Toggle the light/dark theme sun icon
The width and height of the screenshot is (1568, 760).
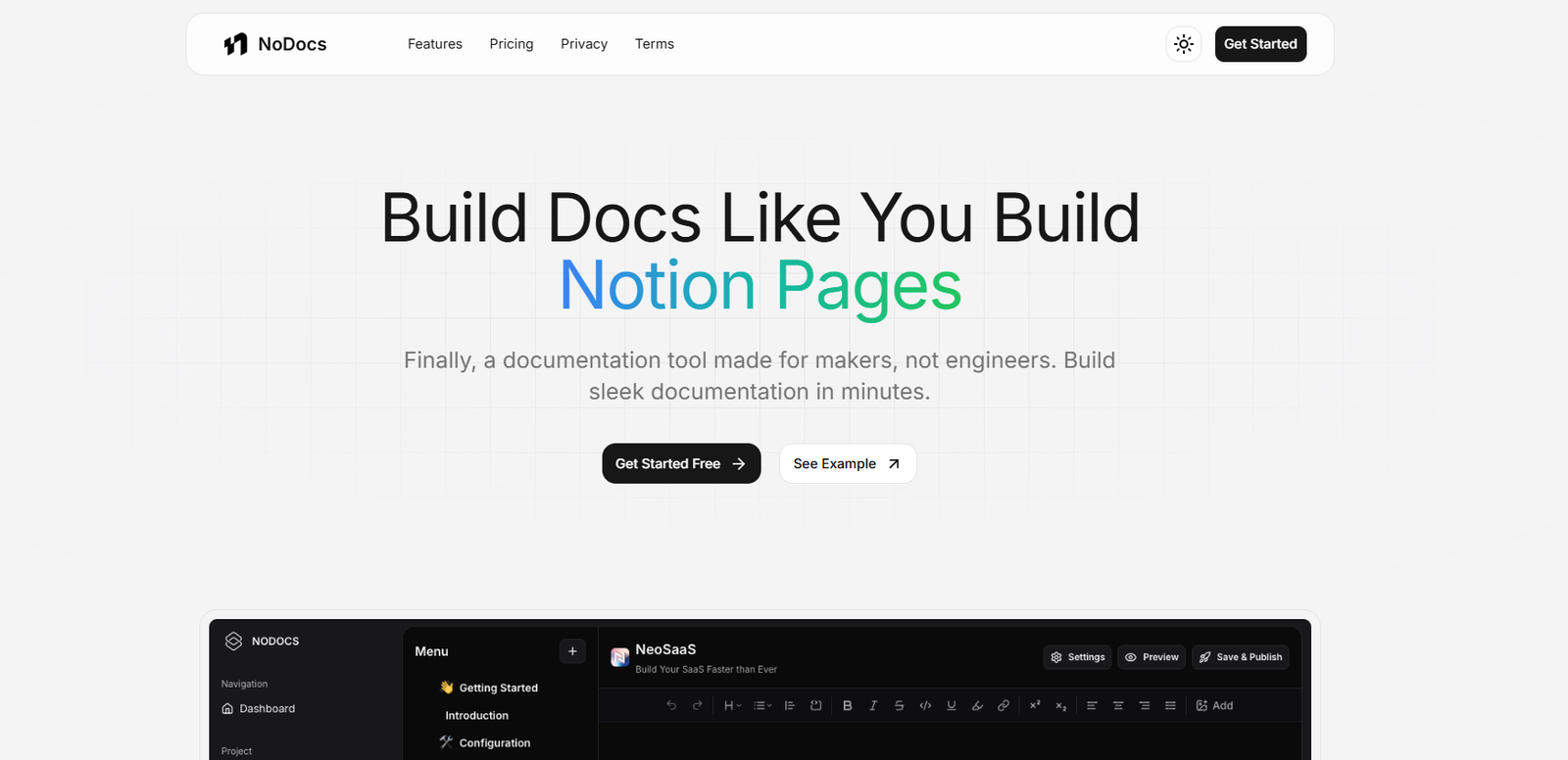[x=1184, y=44]
